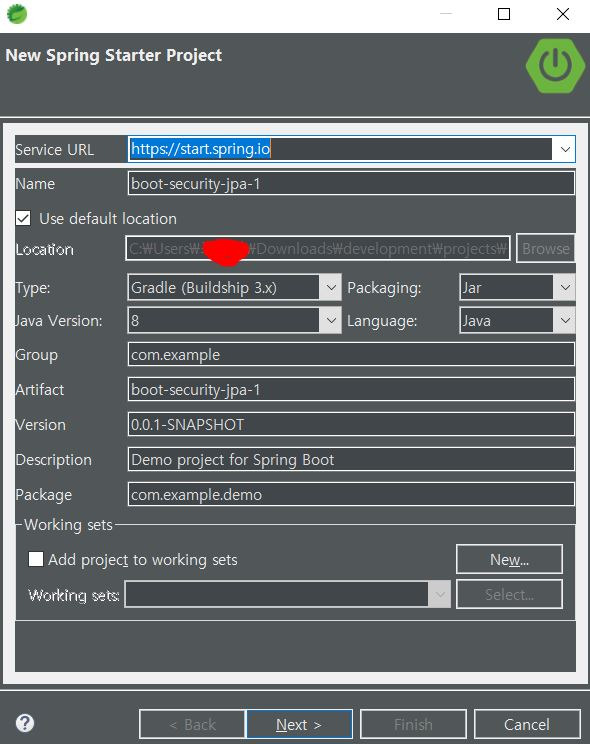Click the New... working set button
This screenshot has height=744, width=590.
click(509, 559)
